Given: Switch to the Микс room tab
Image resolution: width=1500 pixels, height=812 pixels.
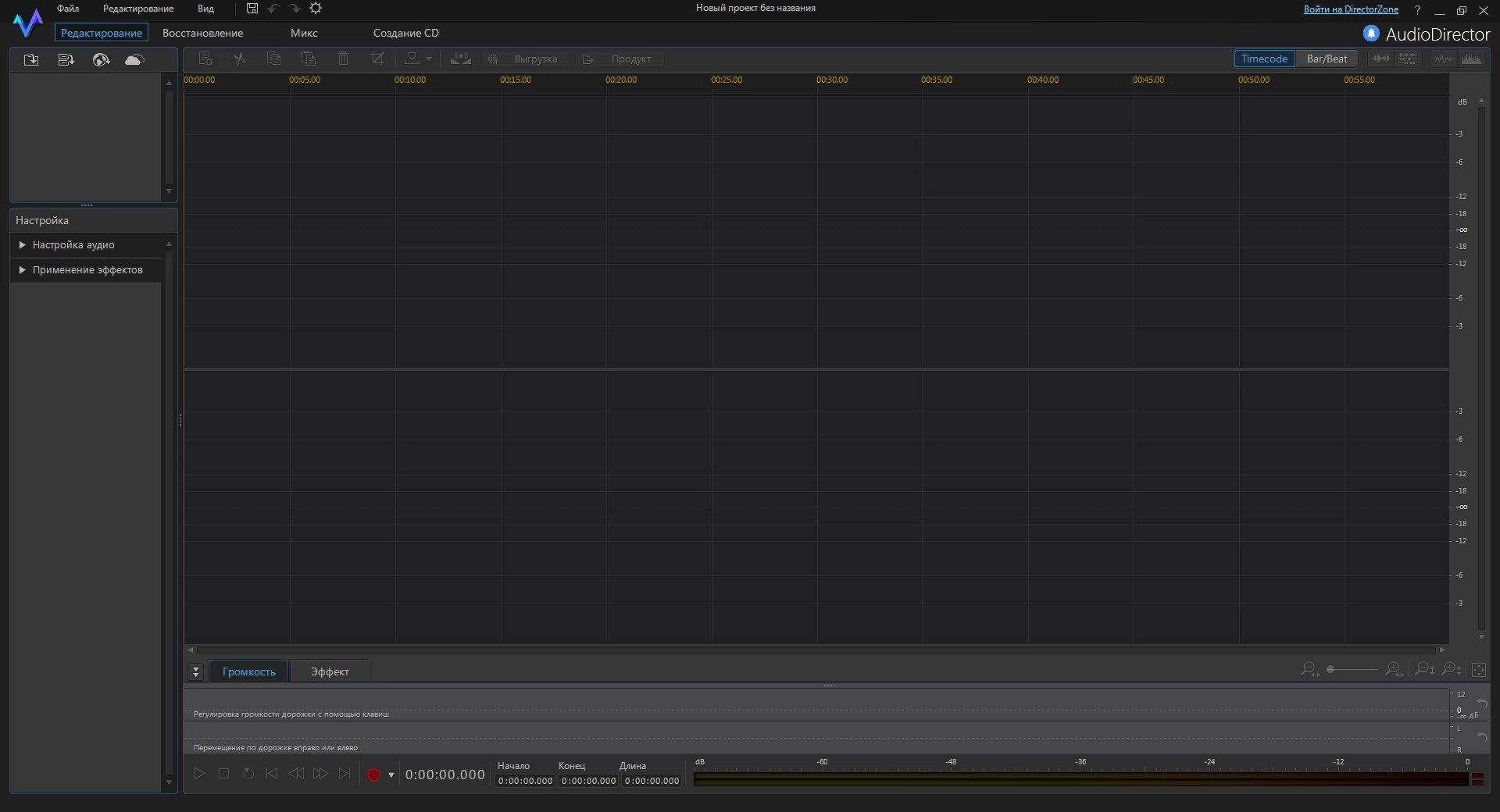Looking at the screenshot, I should click(304, 33).
